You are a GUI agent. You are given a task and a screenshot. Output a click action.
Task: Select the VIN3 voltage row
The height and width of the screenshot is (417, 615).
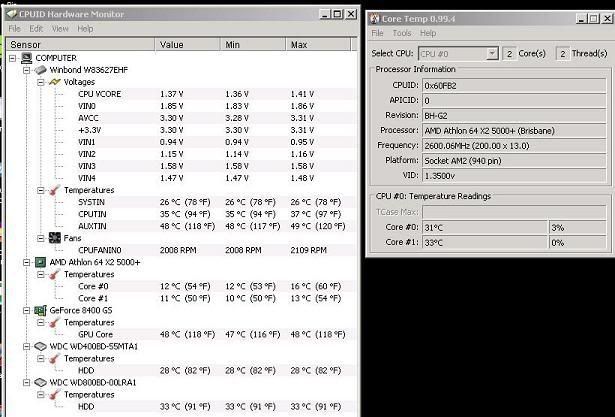tap(216, 166)
